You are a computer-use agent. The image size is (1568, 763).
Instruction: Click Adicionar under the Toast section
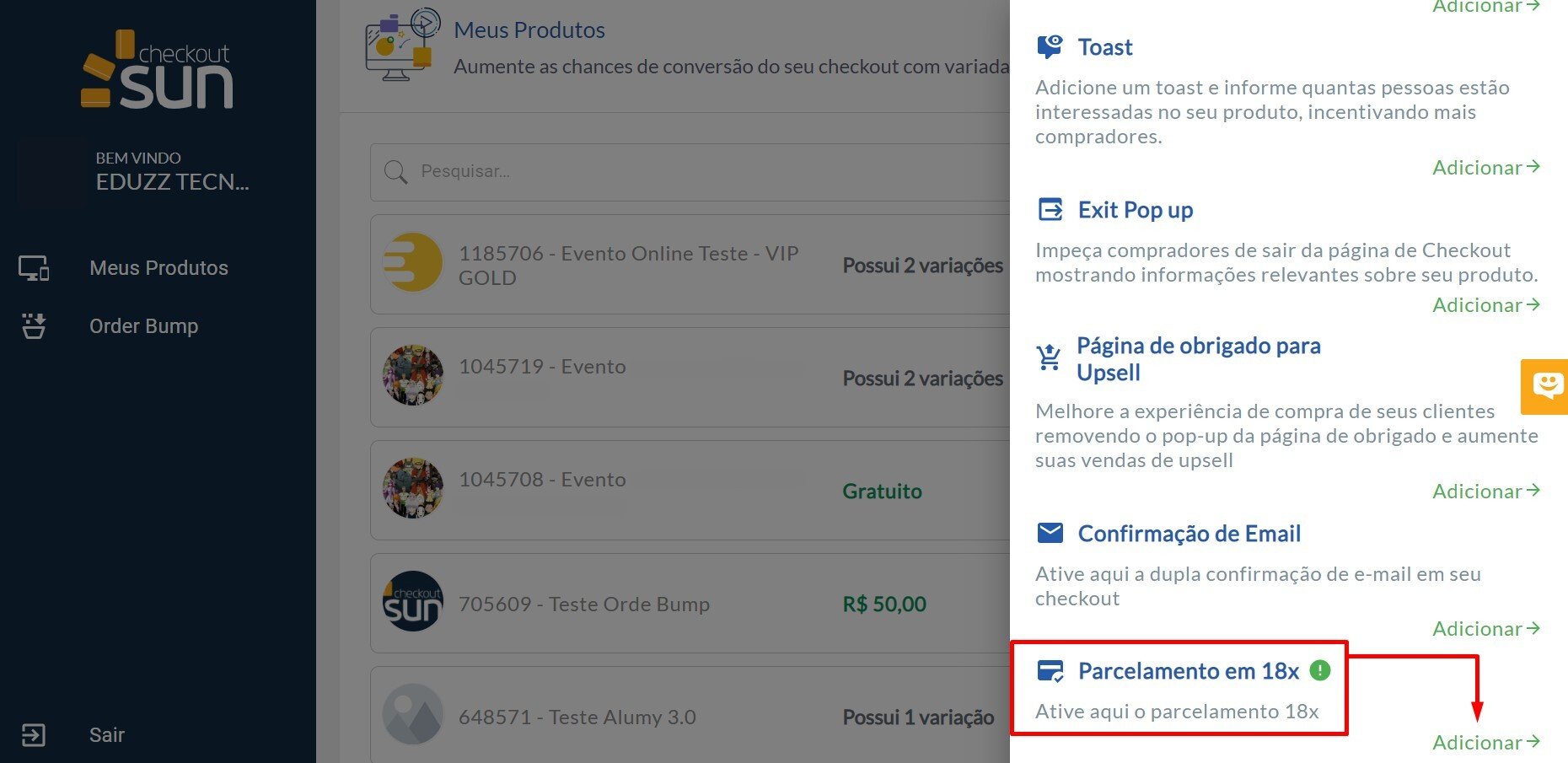click(1485, 168)
